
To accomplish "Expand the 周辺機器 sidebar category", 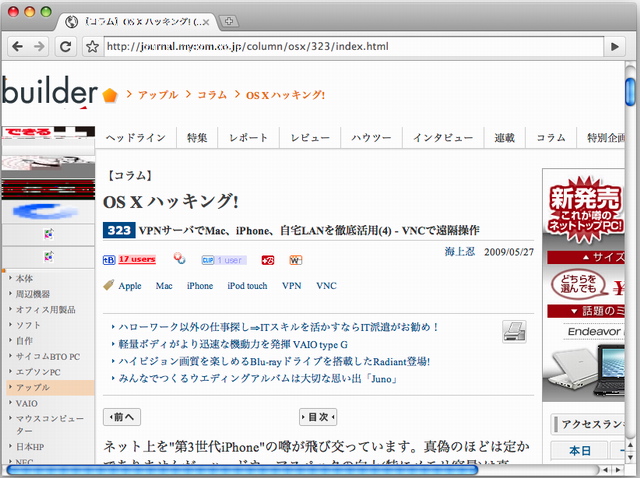I will [33, 294].
